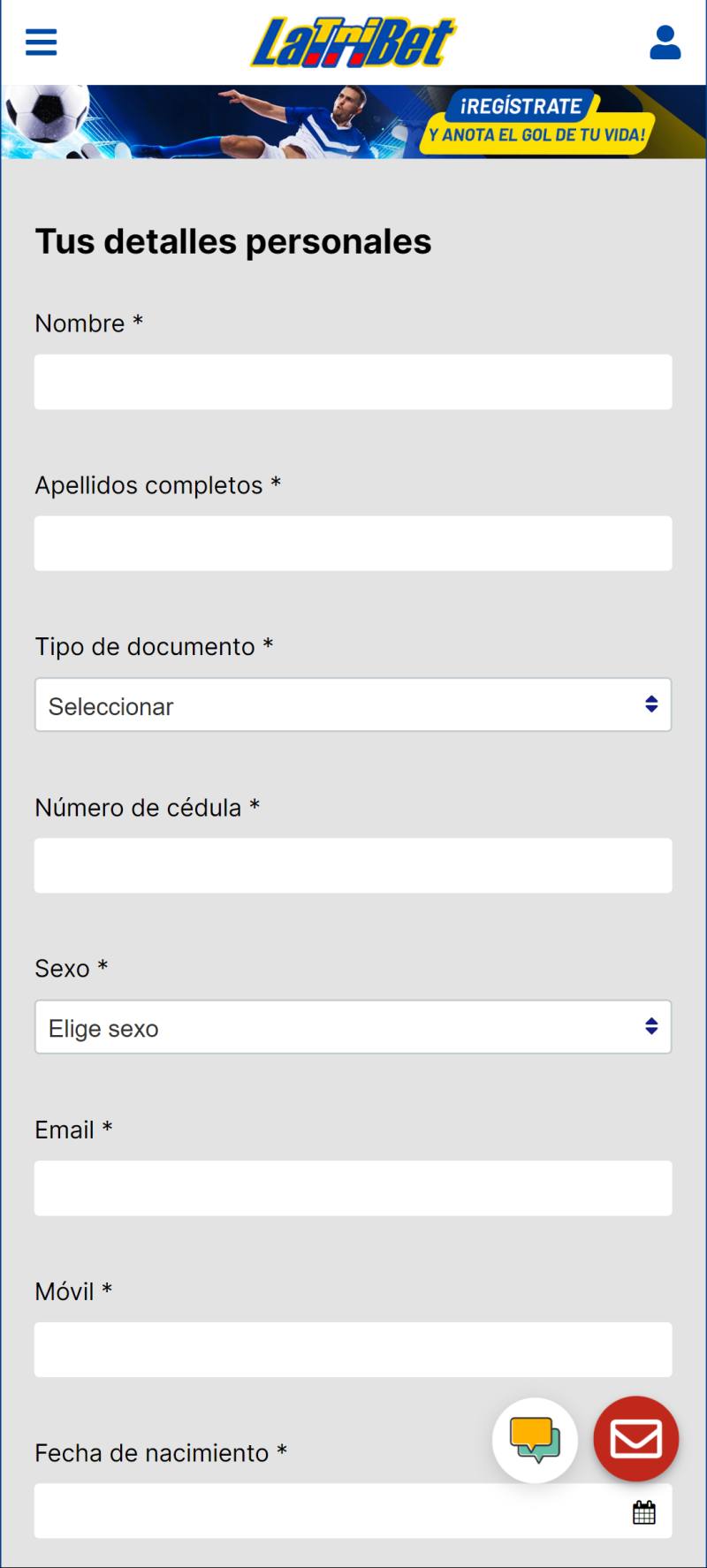707x1568 pixels.
Task: Click the Apellidos completos input box
Action: click(353, 544)
